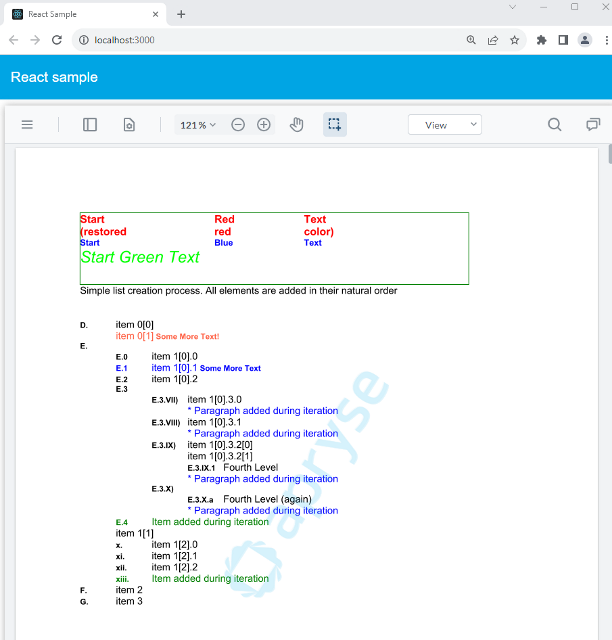Open Chrome side panel
This screenshot has width=612, height=640.
click(x=563, y=40)
